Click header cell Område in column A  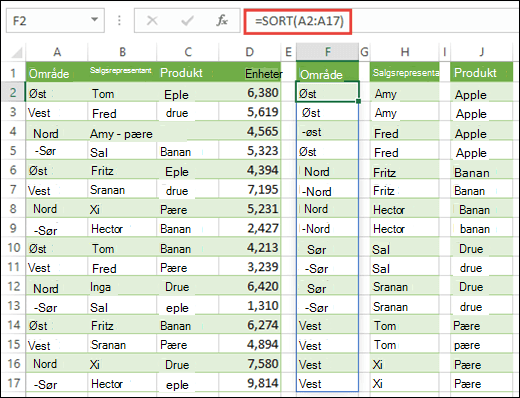click(57, 72)
